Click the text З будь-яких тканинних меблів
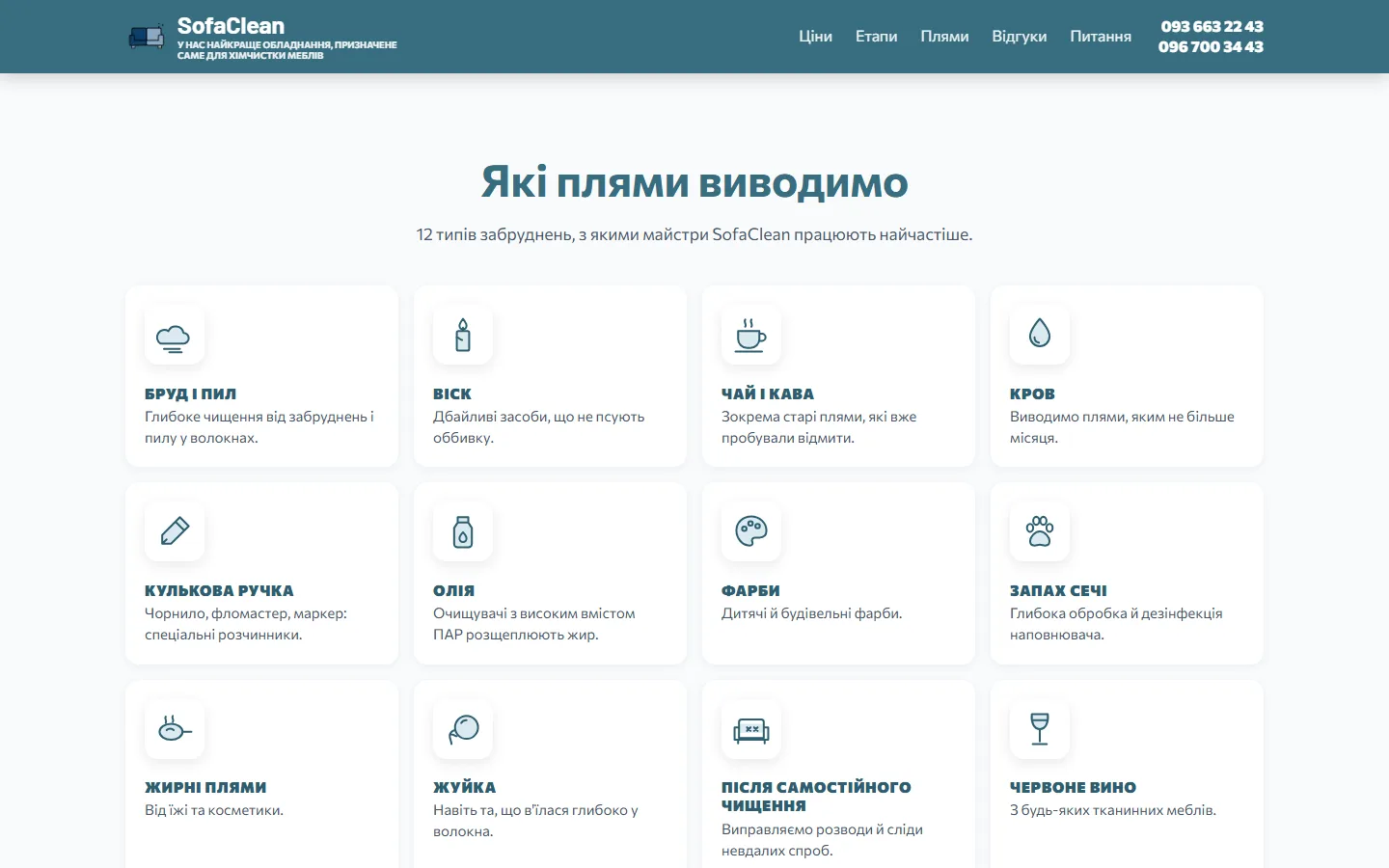Viewport: 1389px width, 868px height. pos(1113,810)
